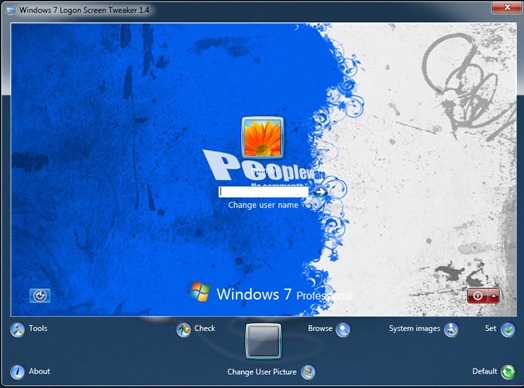Screen dimensions: 524x388
Task: Open the System images icon
Action: (451, 330)
